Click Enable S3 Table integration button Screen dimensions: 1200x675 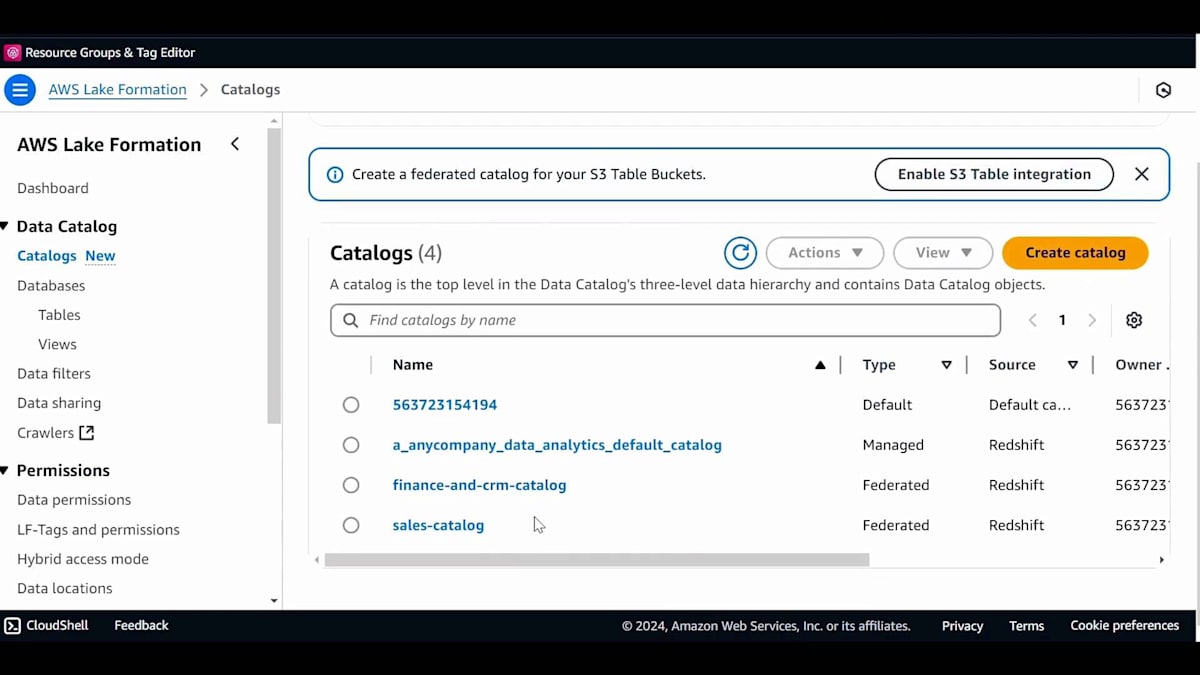994,174
